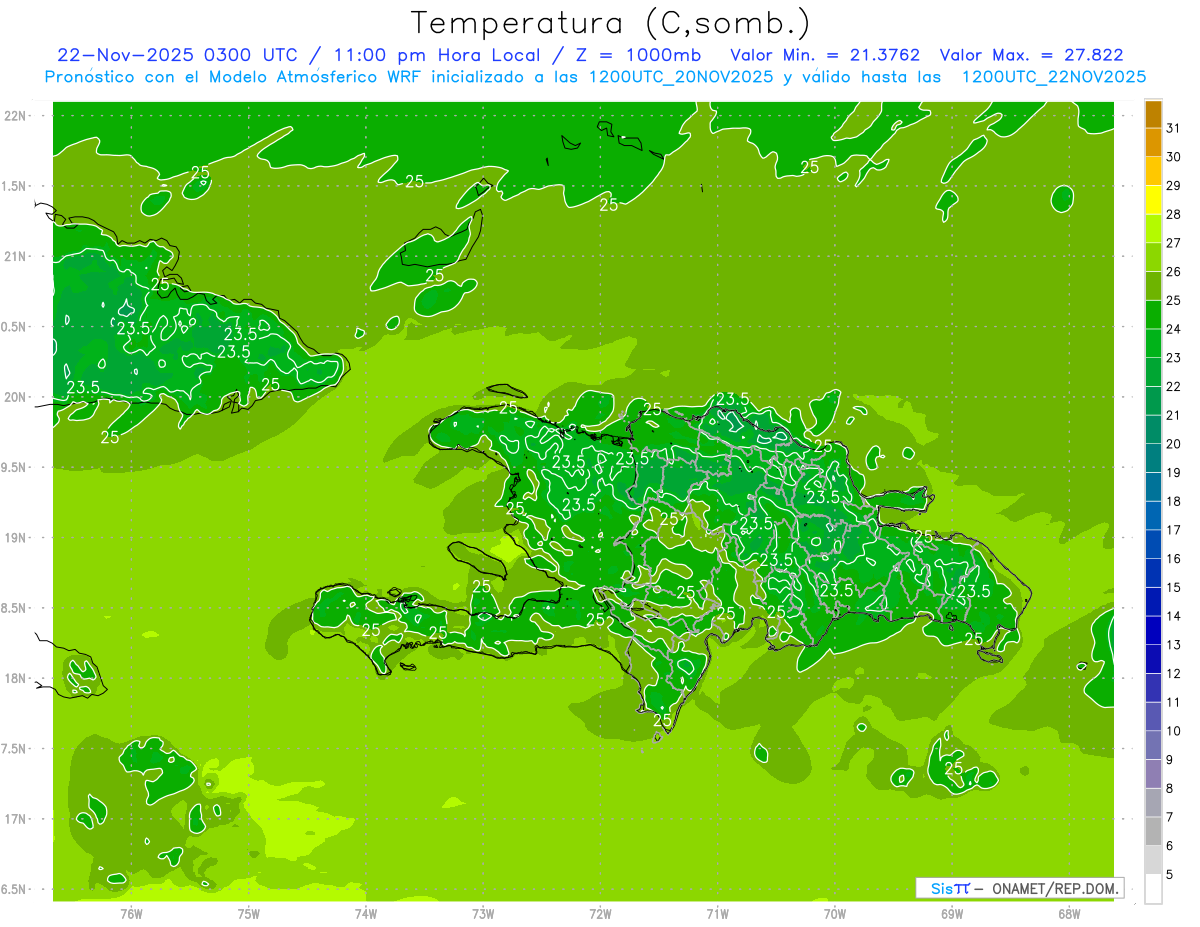Click the "Z = 1000mb" level text
The height and width of the screenshot is (927, 1200).
pos(638,55)
